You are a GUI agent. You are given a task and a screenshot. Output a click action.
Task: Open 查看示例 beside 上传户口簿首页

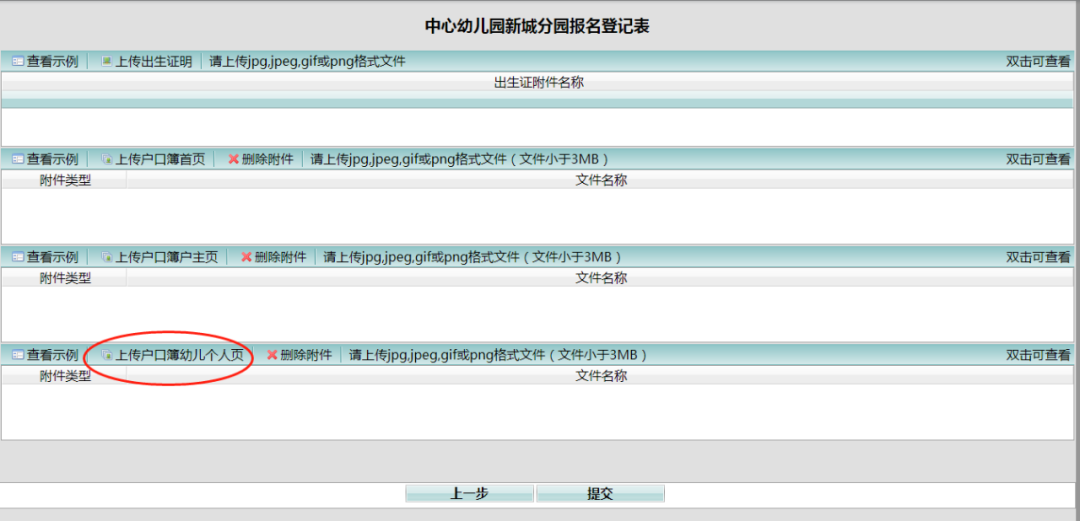[x=45, y=159]
